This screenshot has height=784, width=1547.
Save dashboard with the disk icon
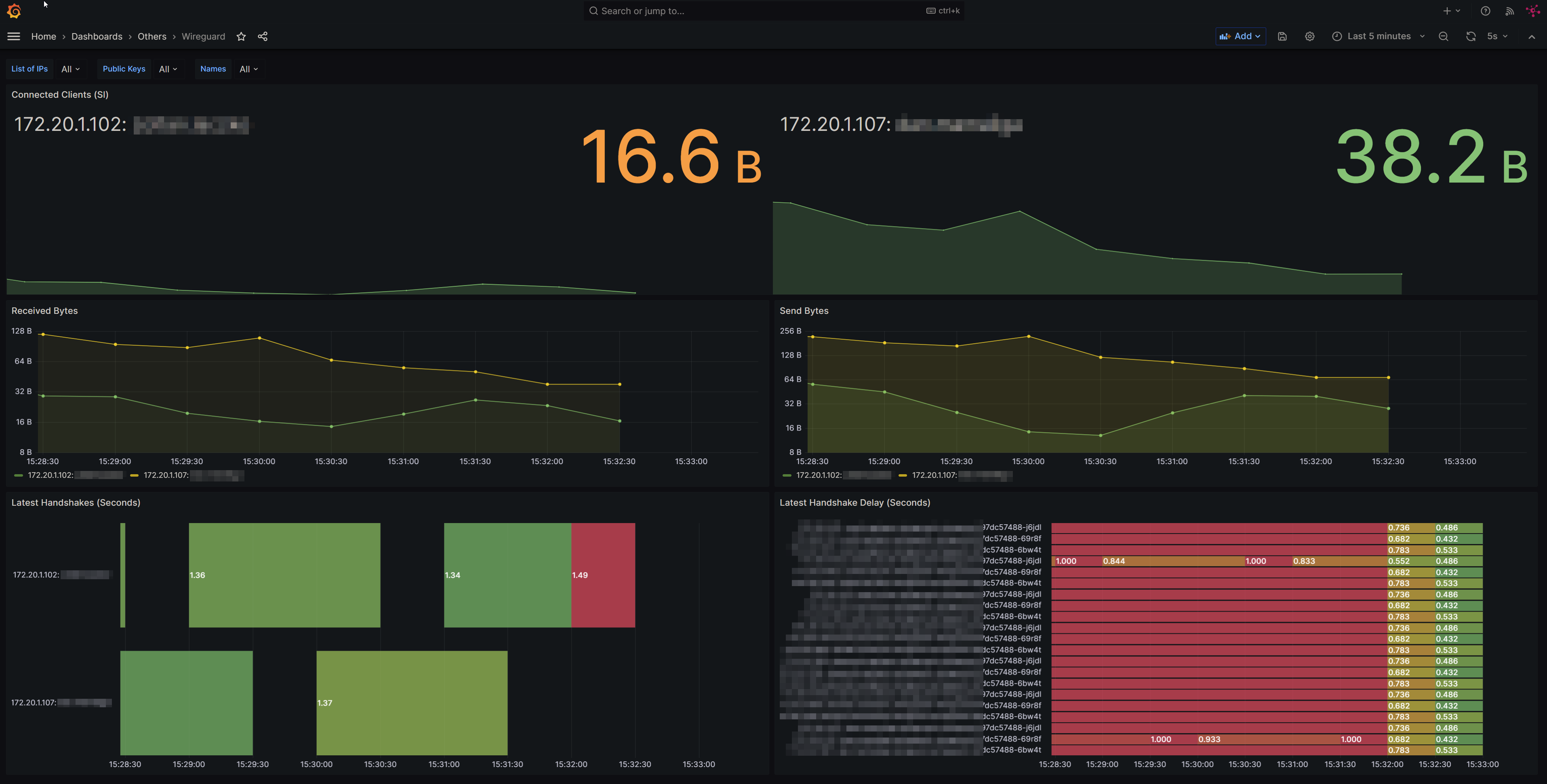1282,37
